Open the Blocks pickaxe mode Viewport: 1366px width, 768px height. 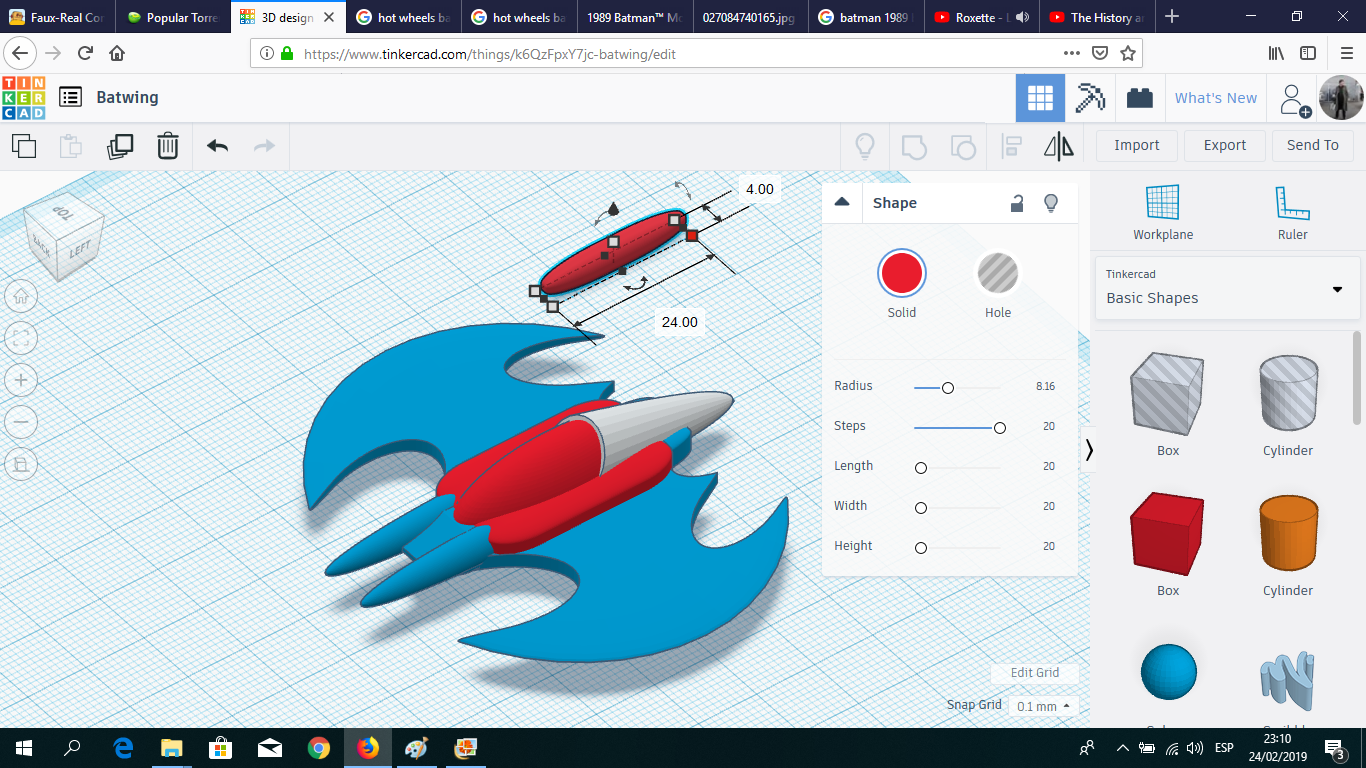1090,98
